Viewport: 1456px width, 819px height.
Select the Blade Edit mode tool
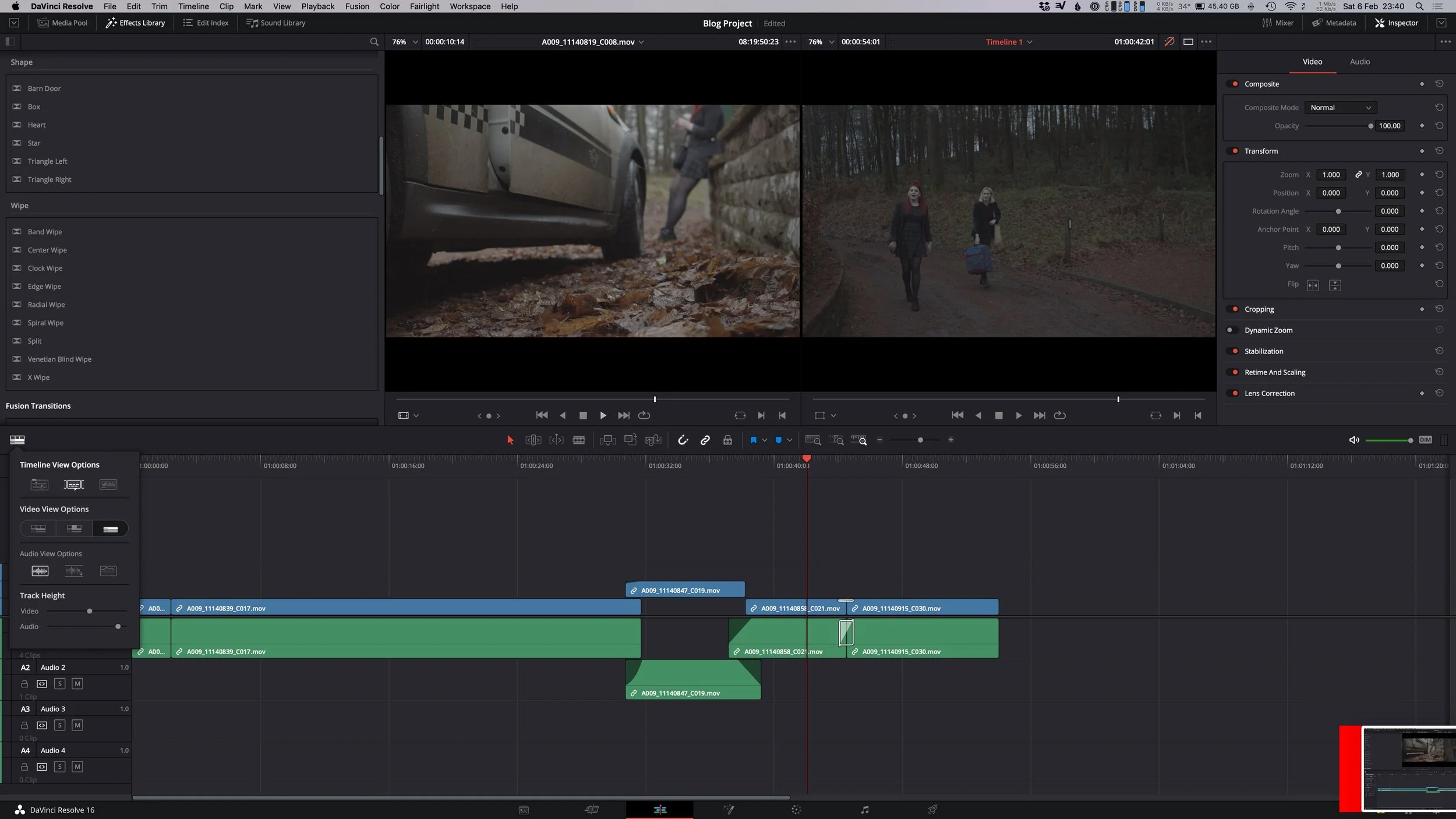tap(579, 440)
